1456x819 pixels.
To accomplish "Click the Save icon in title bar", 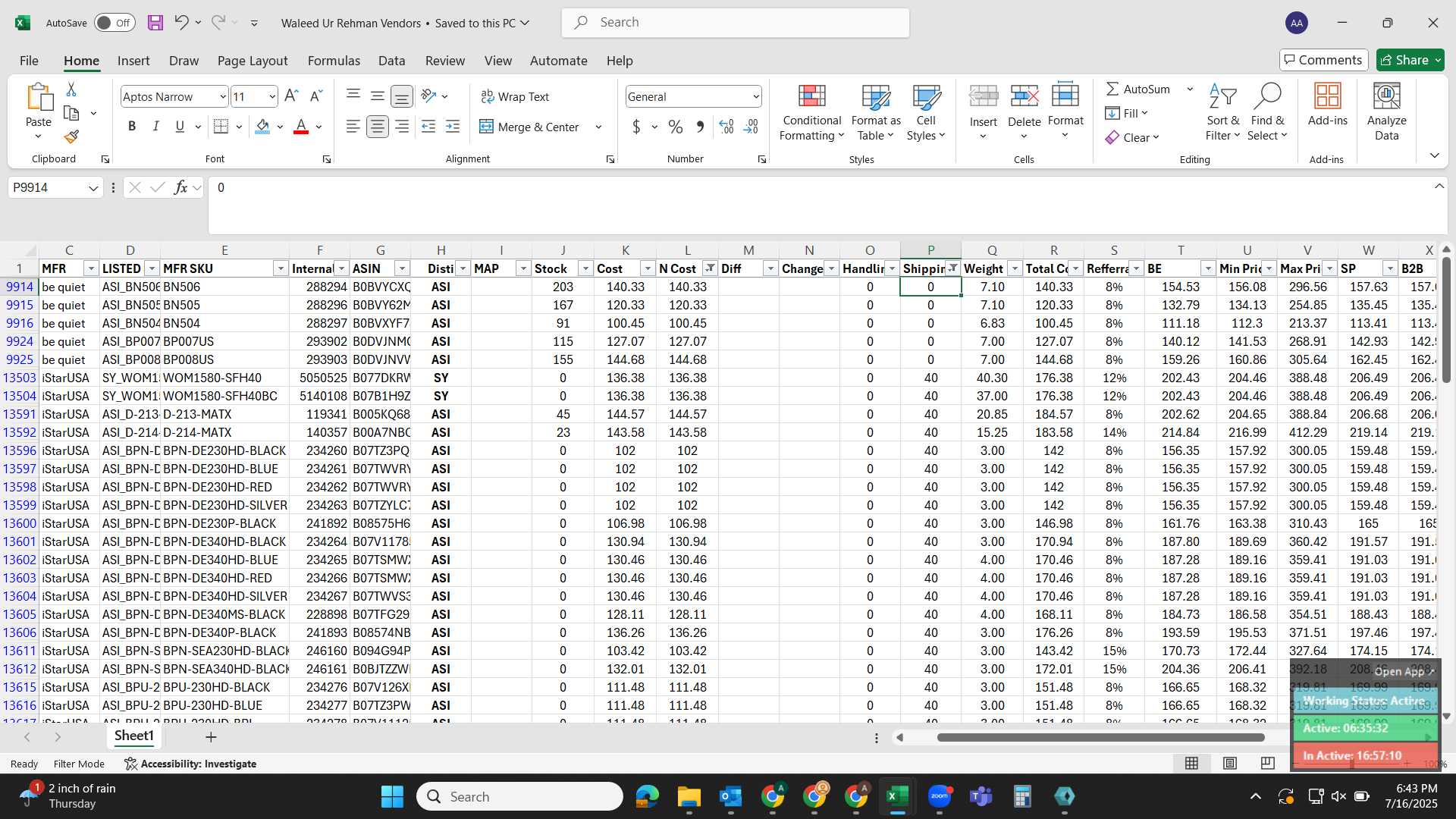I will [155, 23].
